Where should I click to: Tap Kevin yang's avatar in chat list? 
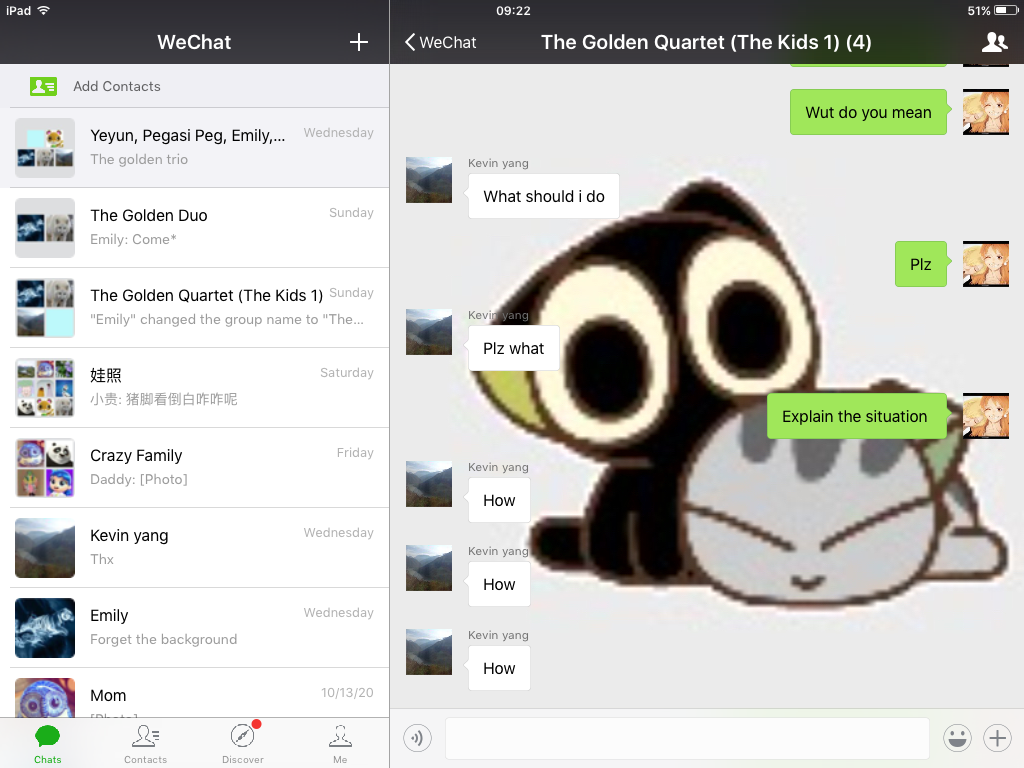click(45, 548)
